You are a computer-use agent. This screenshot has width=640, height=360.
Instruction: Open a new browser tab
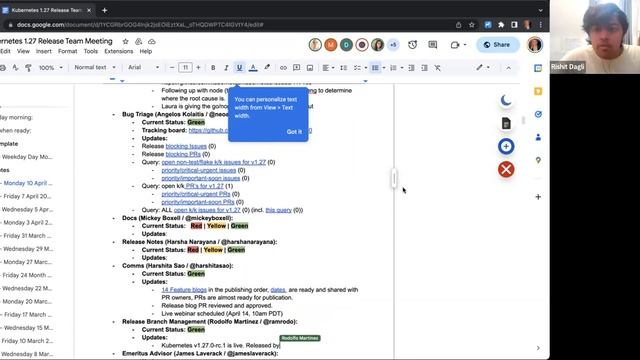[x=104, y=10]
